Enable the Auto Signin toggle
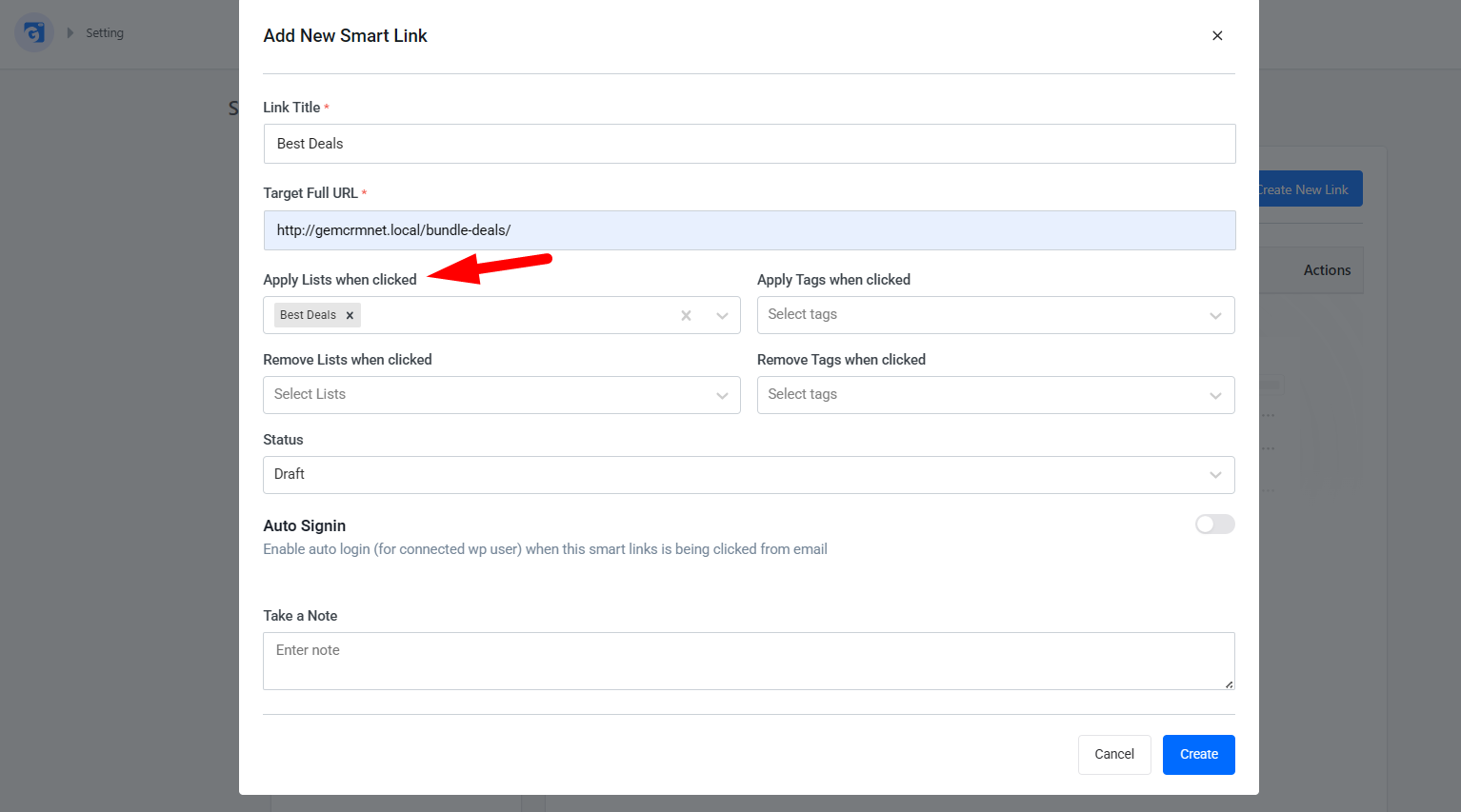The image size is (1461, 812). 1215,525
